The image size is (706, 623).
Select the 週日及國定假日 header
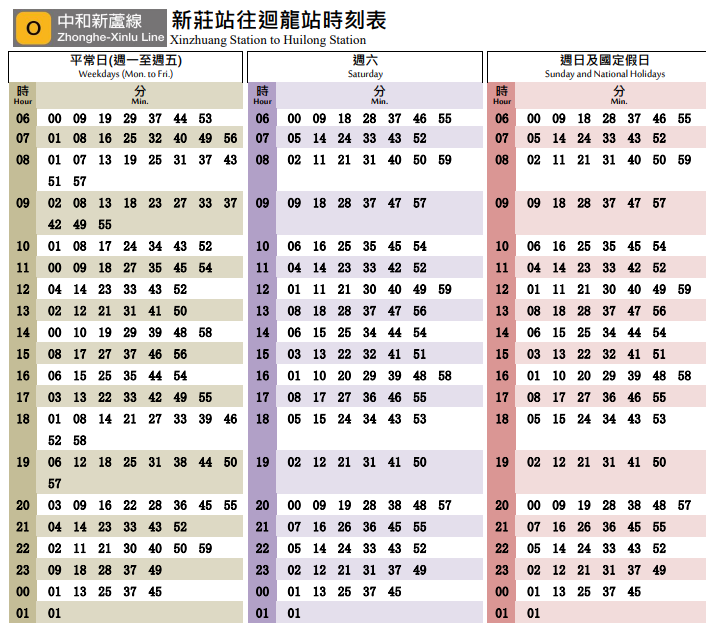[605, 60]
